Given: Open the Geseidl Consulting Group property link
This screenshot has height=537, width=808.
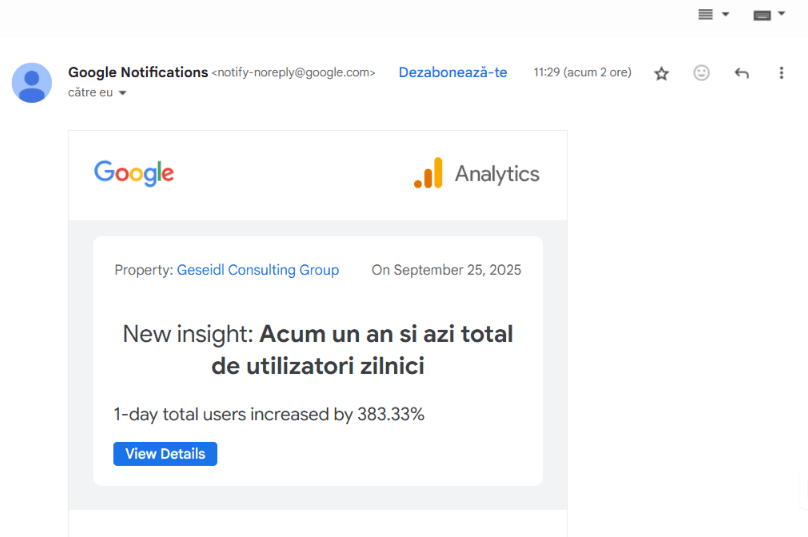Looking at the screenshot, I should [258, 270].
